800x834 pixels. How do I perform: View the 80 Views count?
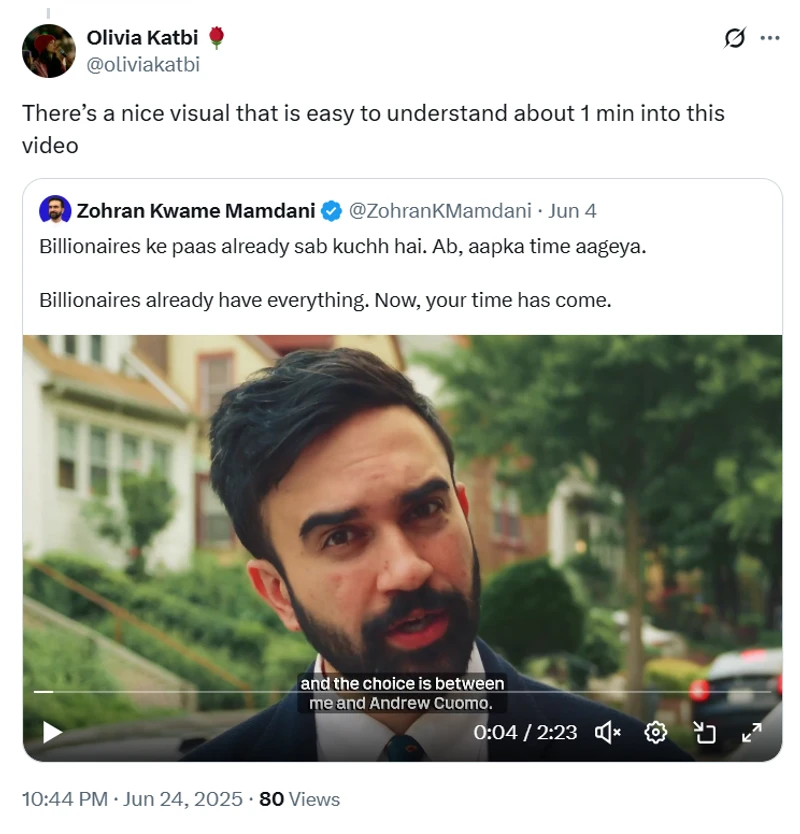click(x=300, y=799)
